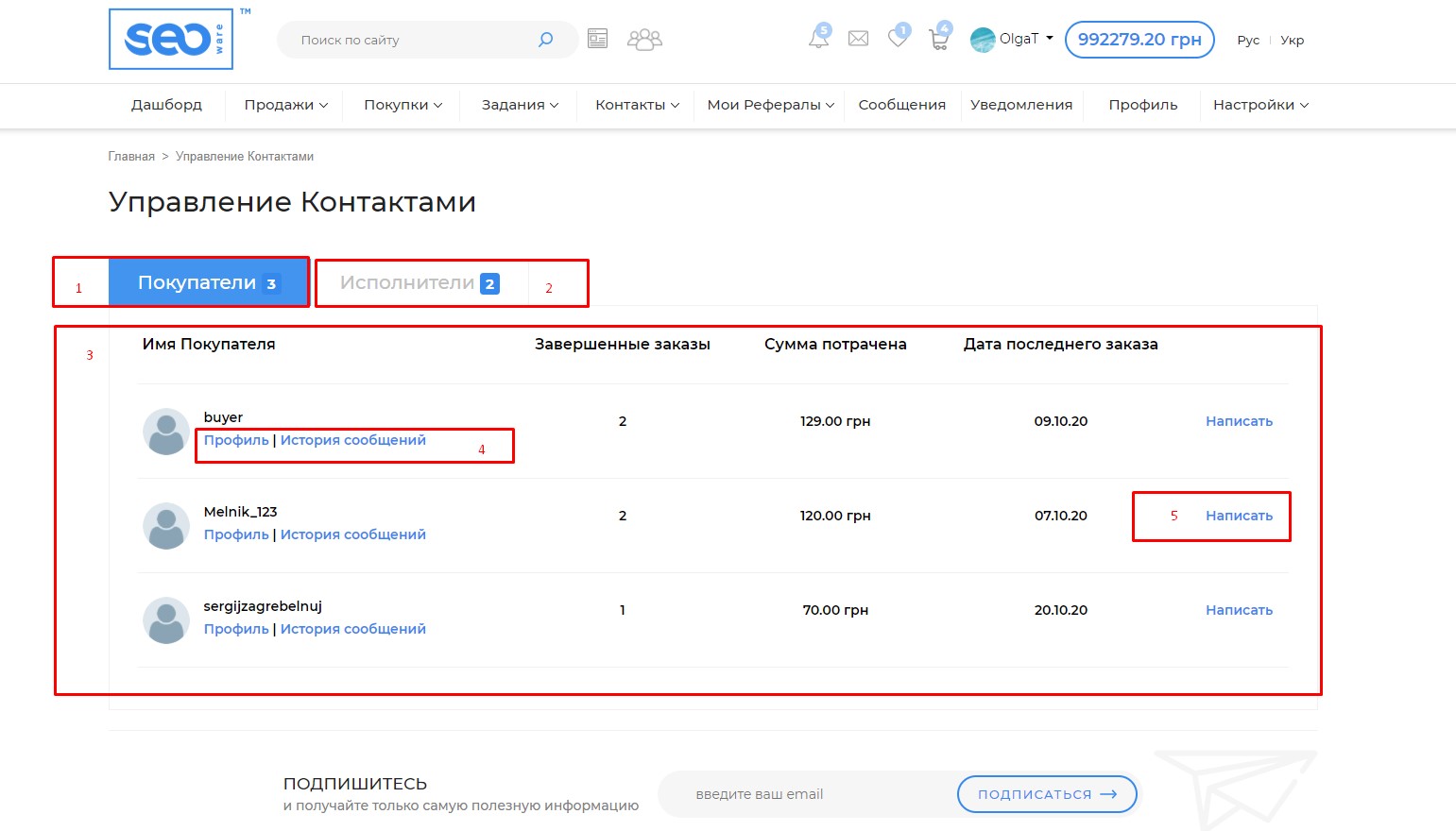Click buyer's avatar image
The height and width of the screenshot is (831, 1456).
[166, 432]
